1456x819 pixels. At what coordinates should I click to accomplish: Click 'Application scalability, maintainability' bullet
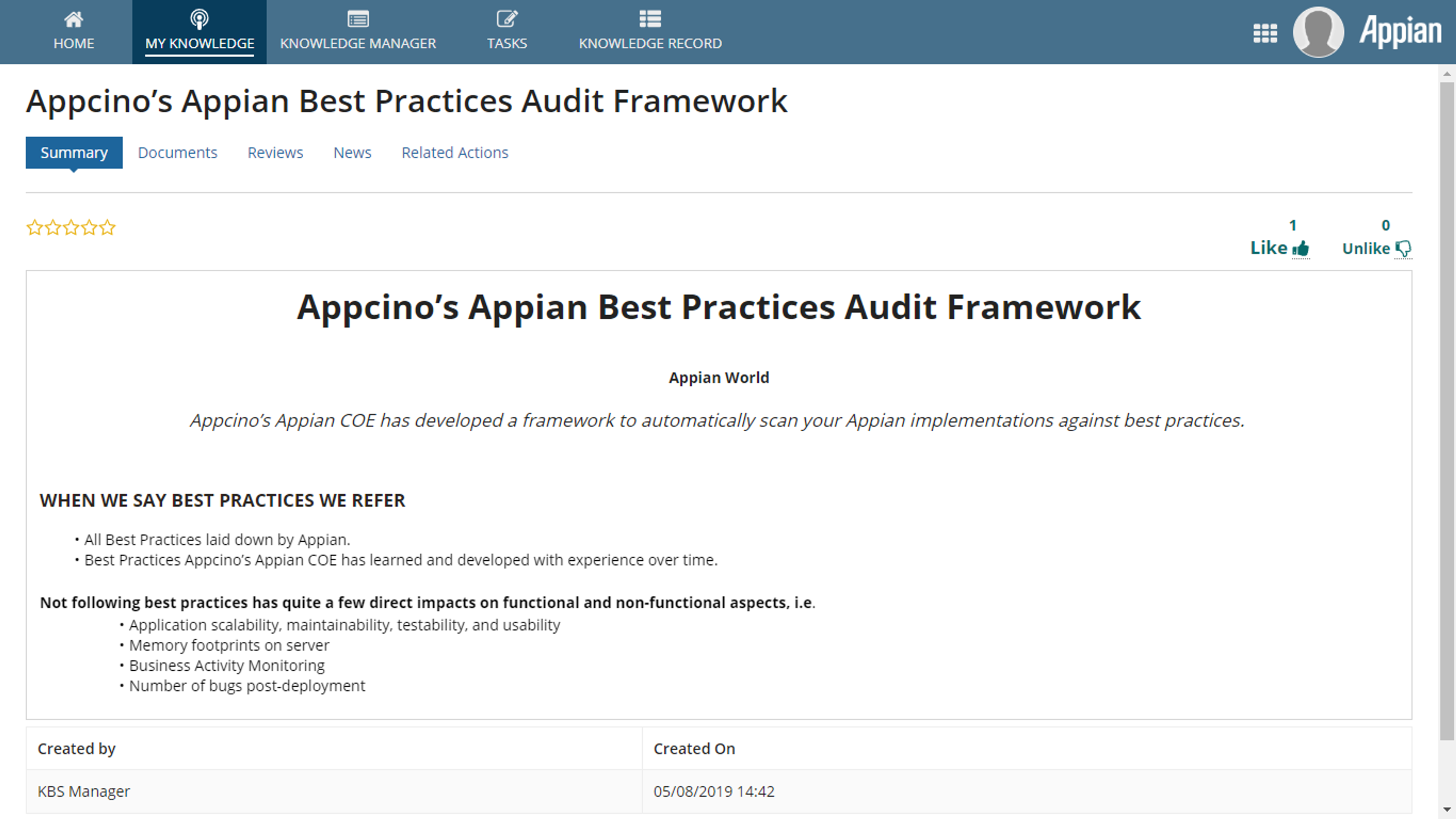tap(345, 625)
